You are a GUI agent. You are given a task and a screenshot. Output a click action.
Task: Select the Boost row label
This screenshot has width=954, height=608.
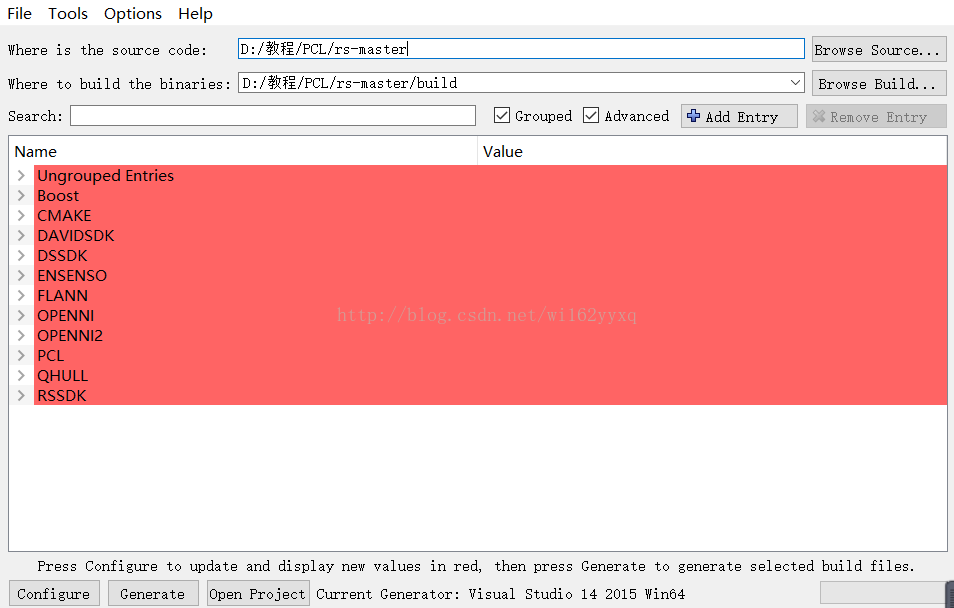coord(58,195)
